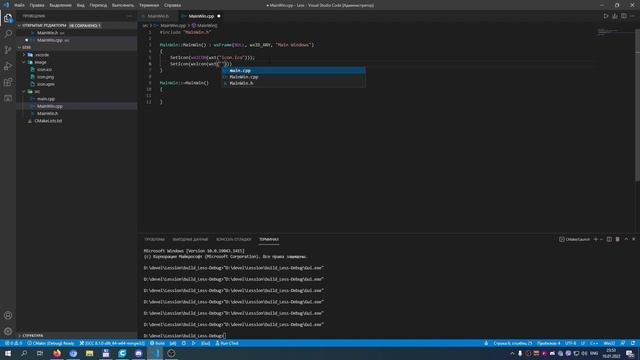The image size is (640, 360).
Task: Change LF end-of-line sequence
Action: point(583,343)
